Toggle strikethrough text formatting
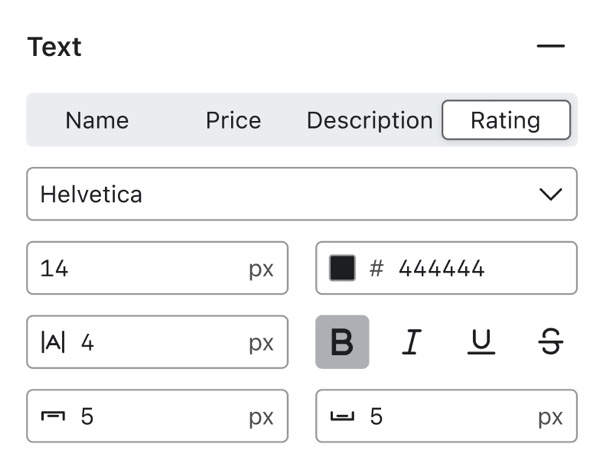Viewport: 600px width, 464px height. [x=550, y=342]
